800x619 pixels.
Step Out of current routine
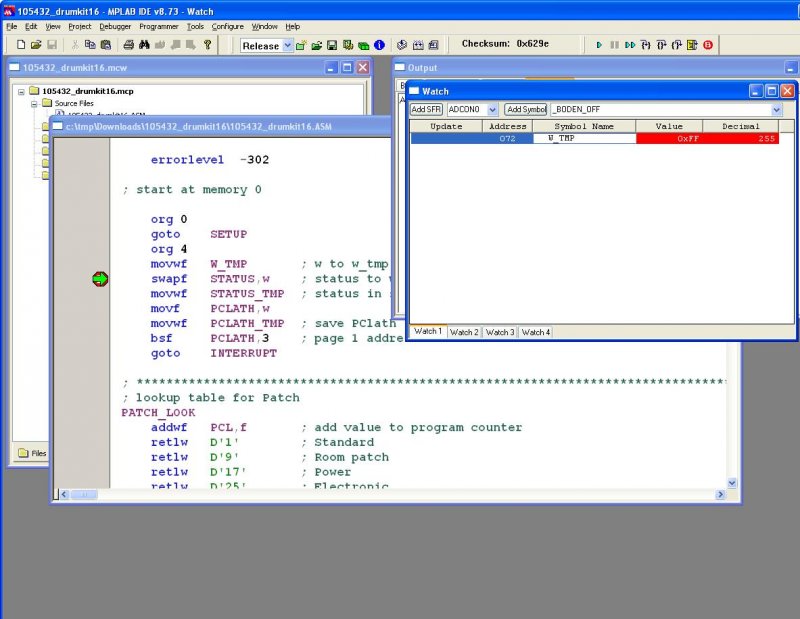click(x=677, y=45)
